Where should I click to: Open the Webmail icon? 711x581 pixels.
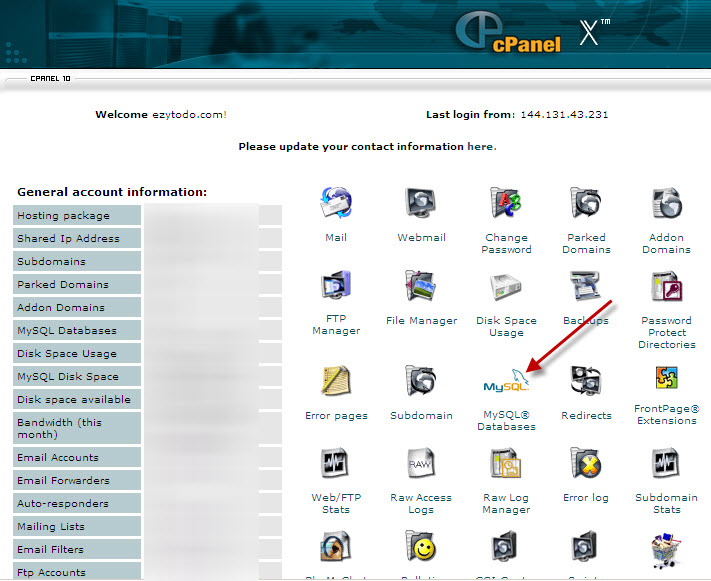click(421, 205)
